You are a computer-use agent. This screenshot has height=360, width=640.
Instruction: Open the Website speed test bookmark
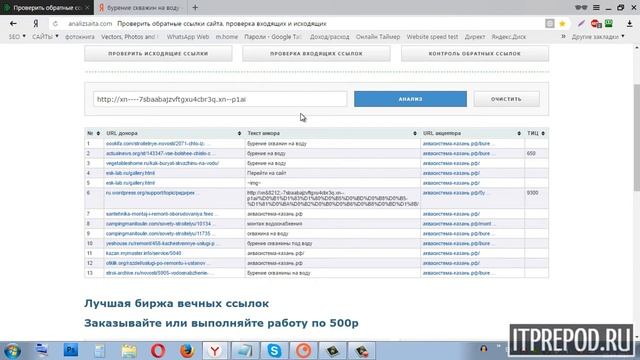pos(432,37)
